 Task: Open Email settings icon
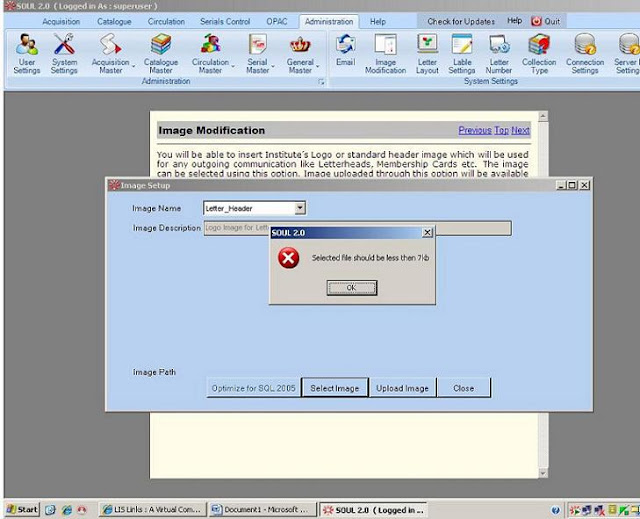tap(345, 44)
